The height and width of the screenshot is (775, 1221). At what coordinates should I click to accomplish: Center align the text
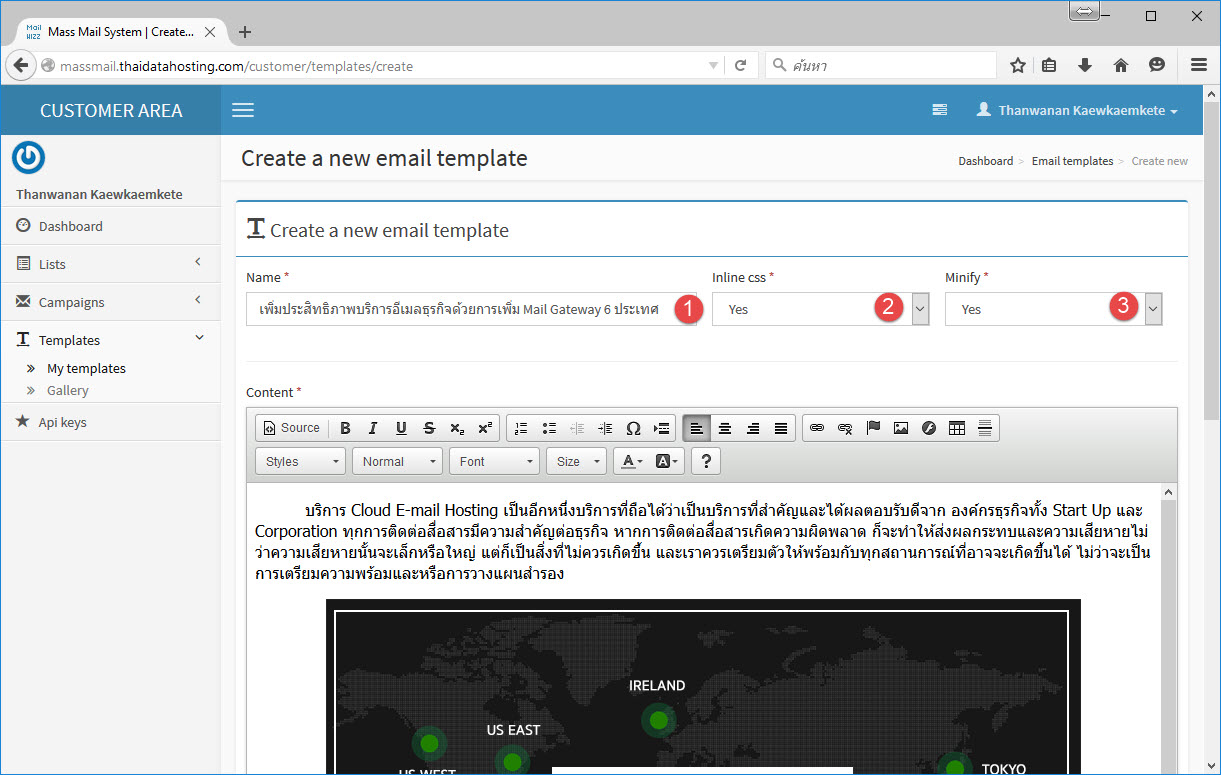coord(725,428)
